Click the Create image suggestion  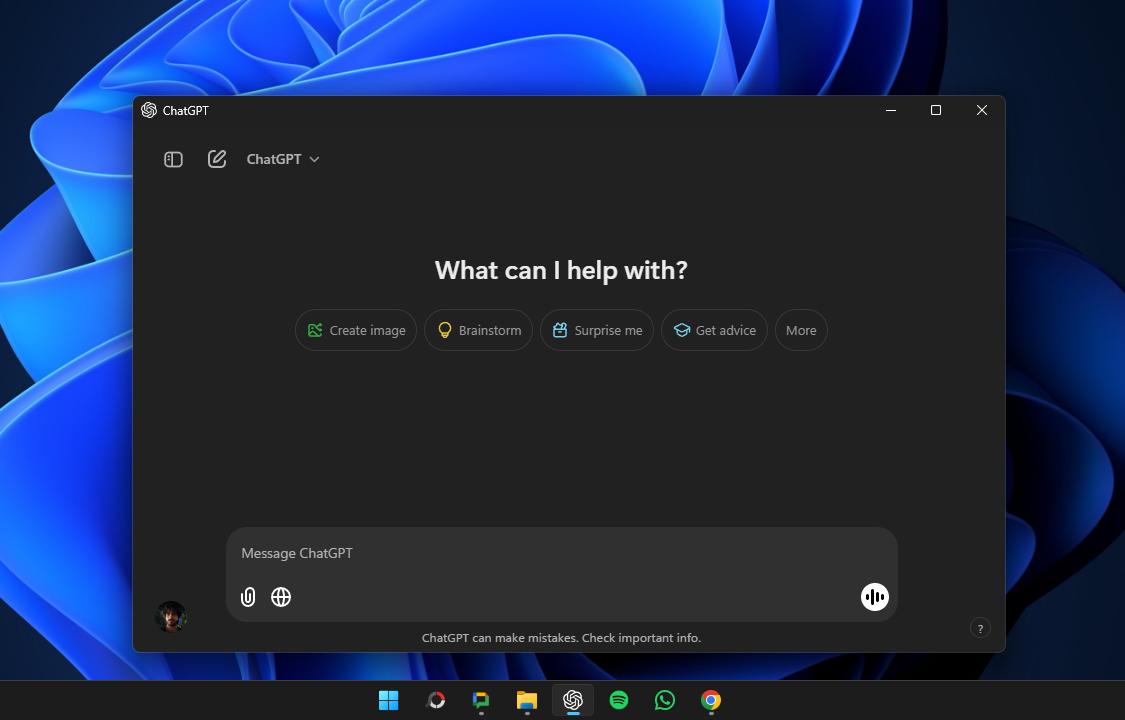coord(356,330)
